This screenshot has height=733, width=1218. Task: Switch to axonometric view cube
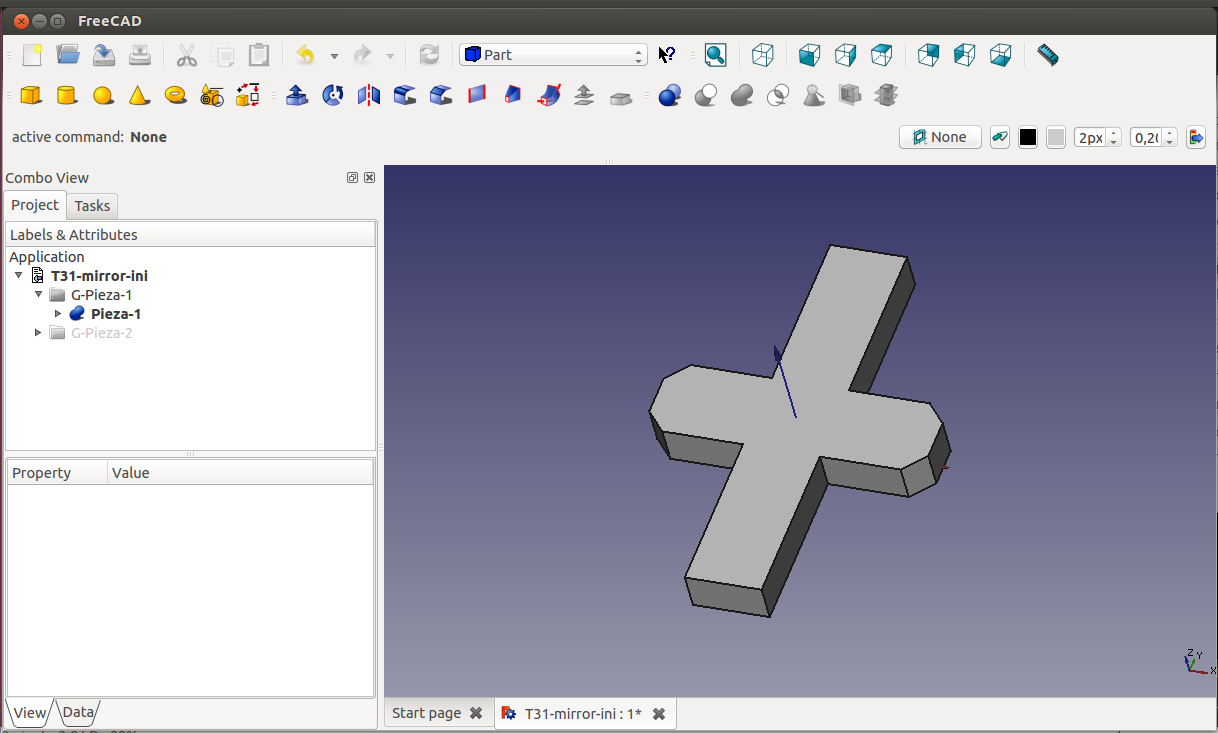(x=763, y=55)
